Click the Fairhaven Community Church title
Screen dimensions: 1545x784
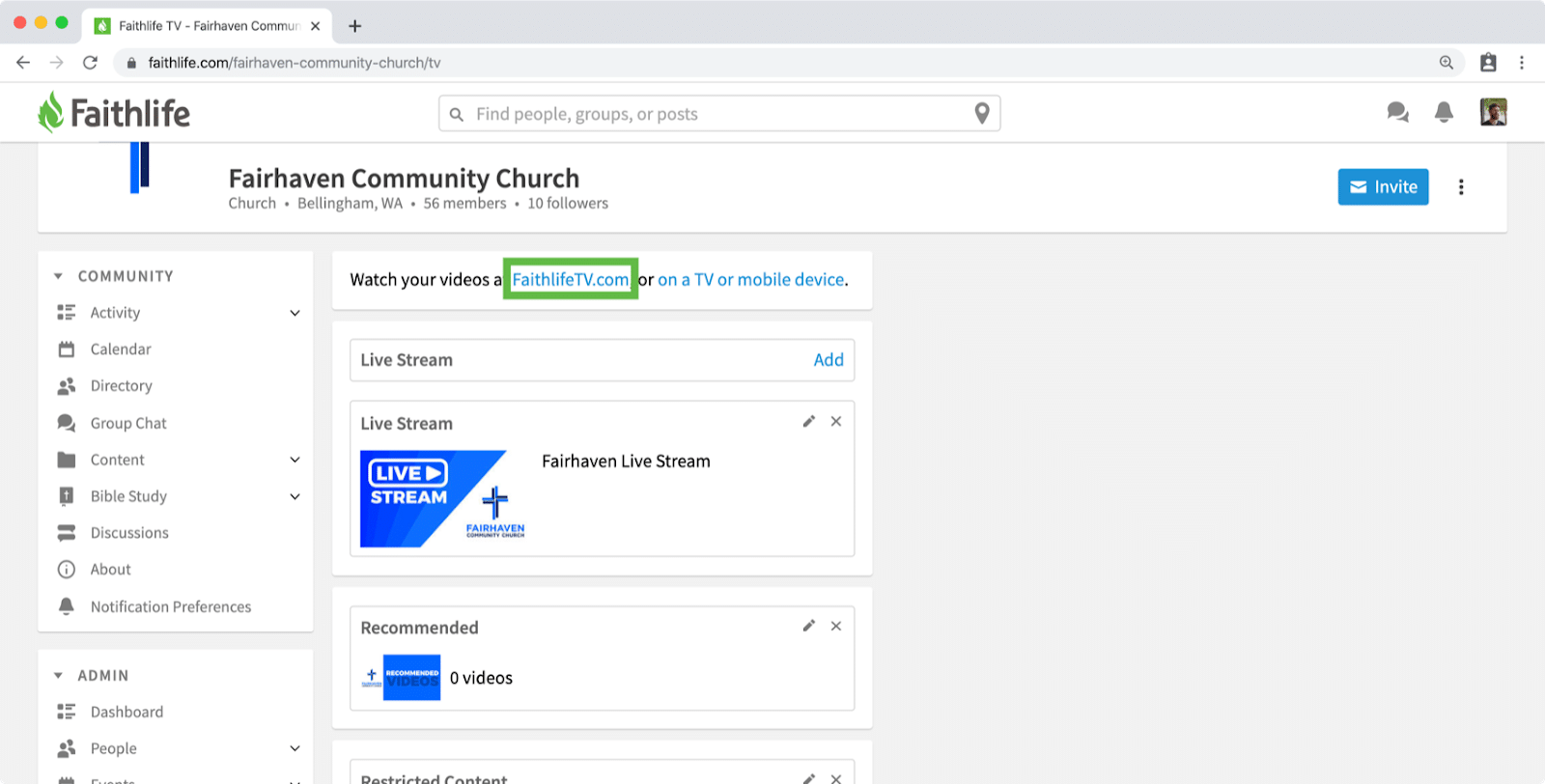pyautogui.click(x=404, y=179)
